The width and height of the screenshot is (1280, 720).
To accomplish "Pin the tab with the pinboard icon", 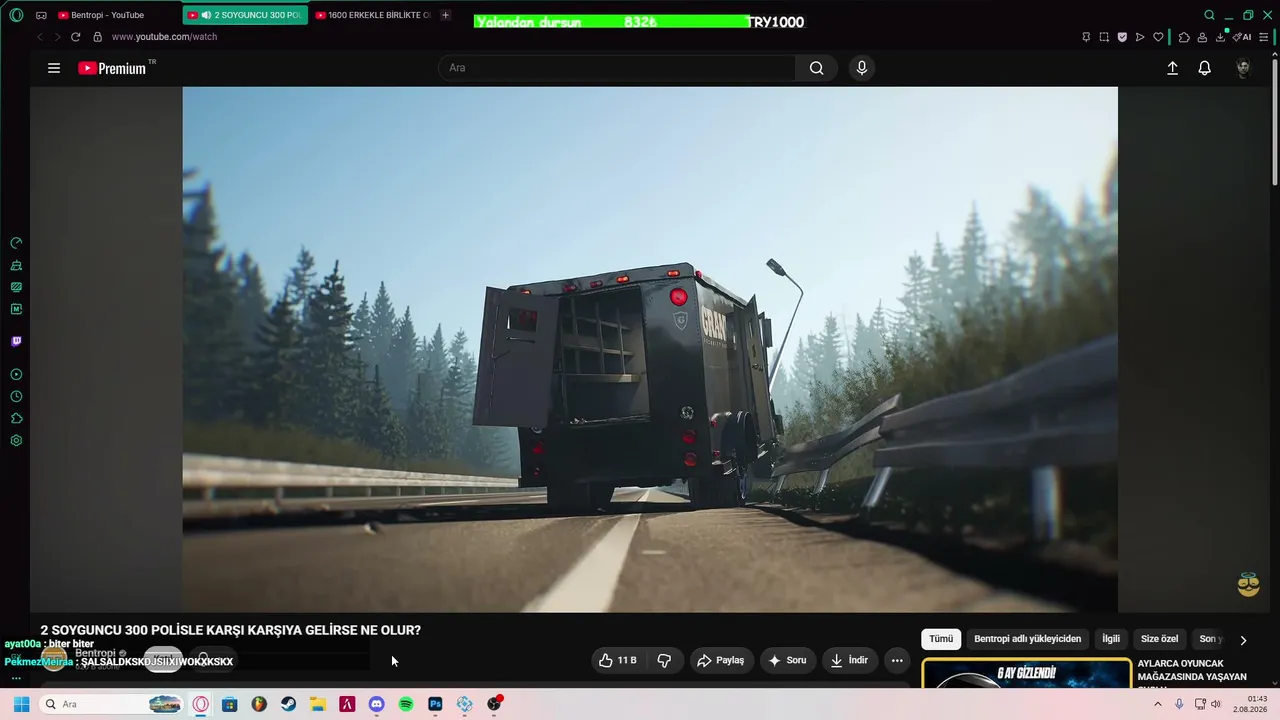I will click(1086, 37).
